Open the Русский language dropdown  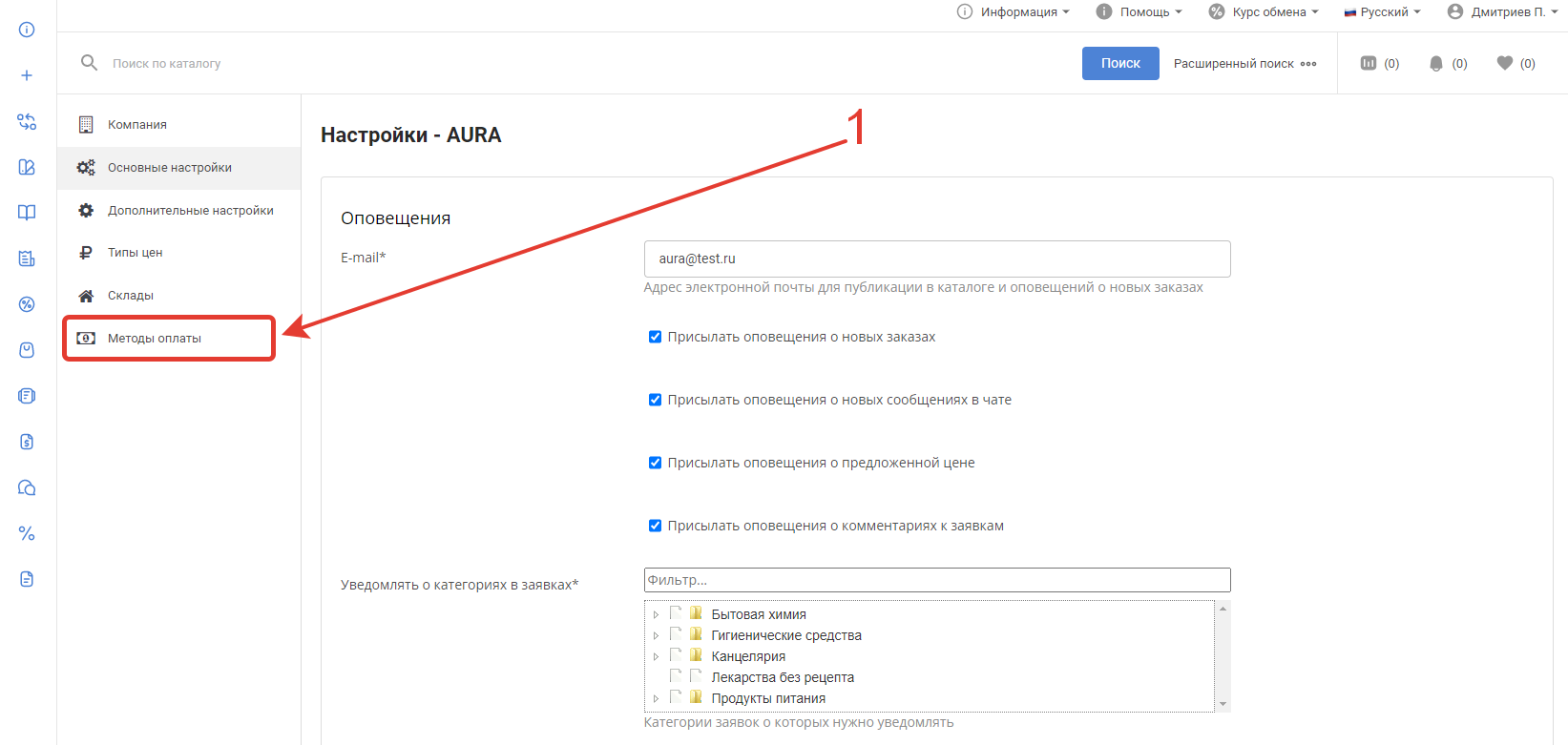point(1382,12)
